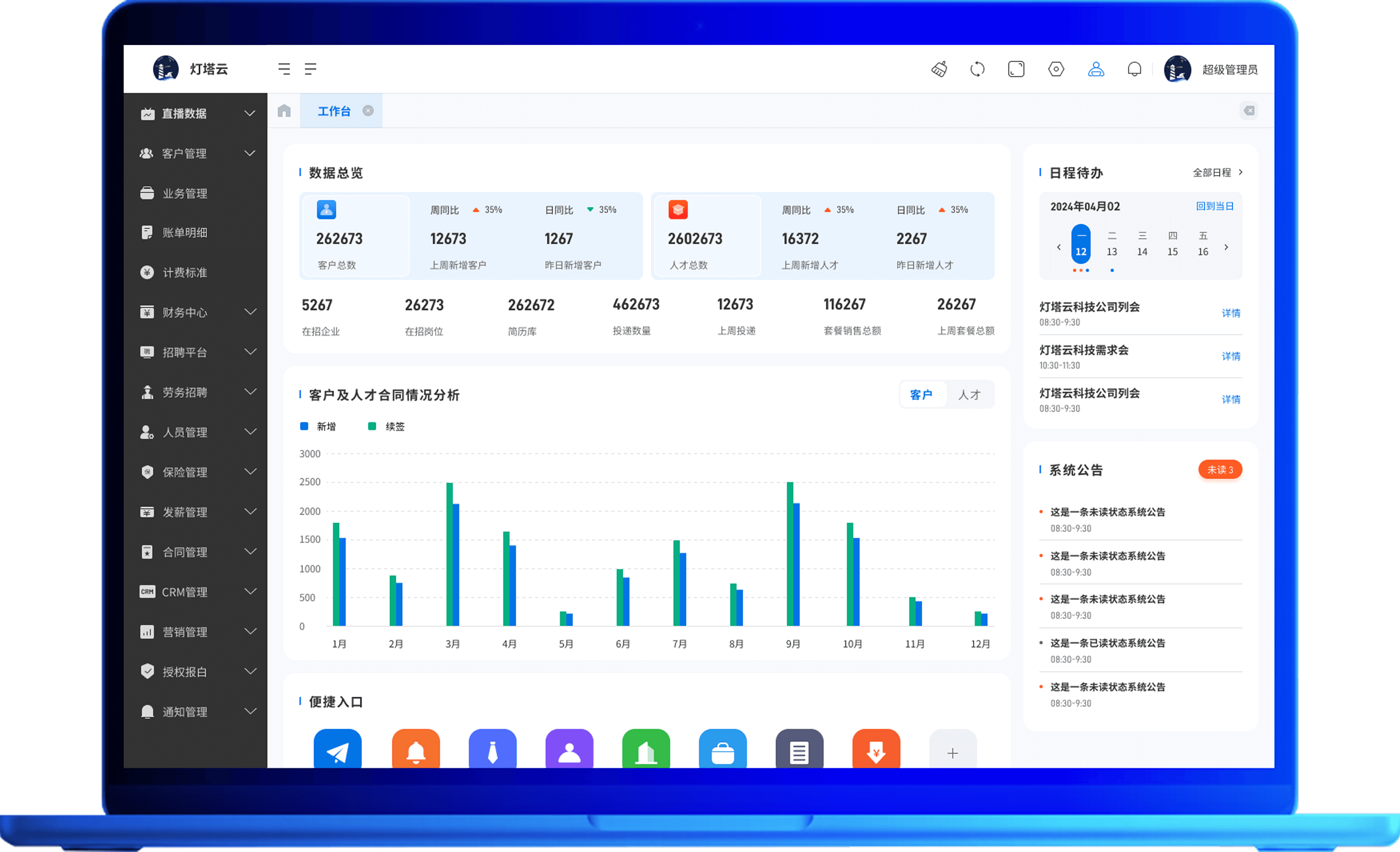Open the 业务管理 menu item
The image size is (1400, 852).
pos(184,193)
